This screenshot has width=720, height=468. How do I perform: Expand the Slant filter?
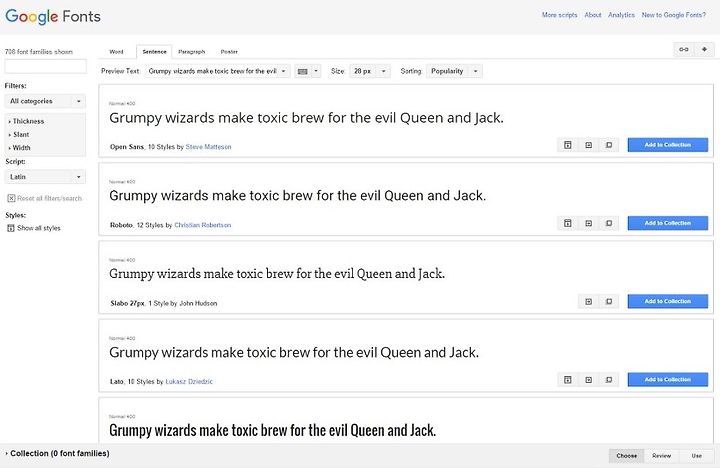19,135
